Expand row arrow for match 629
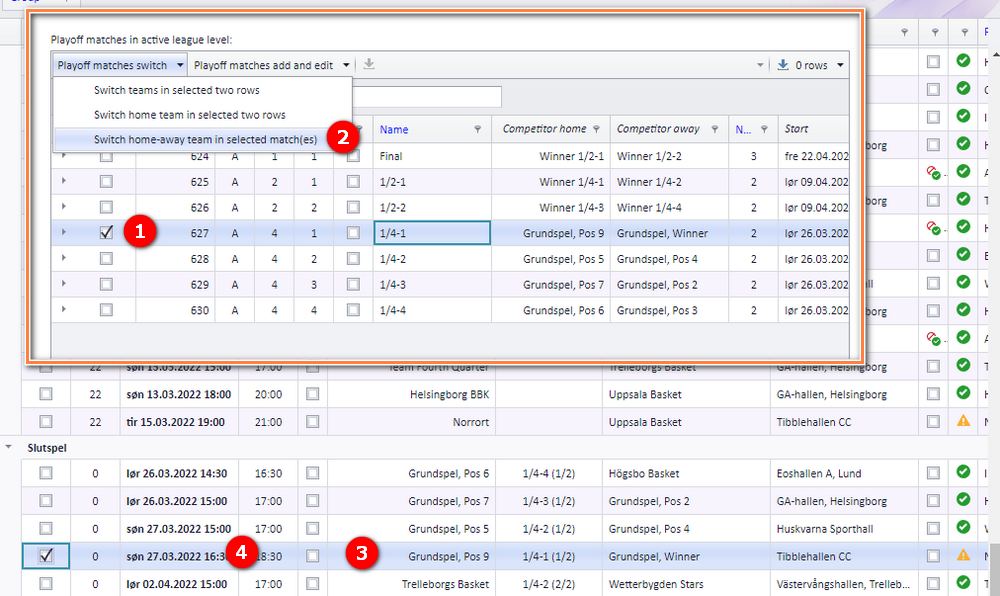 coord(64,283)
